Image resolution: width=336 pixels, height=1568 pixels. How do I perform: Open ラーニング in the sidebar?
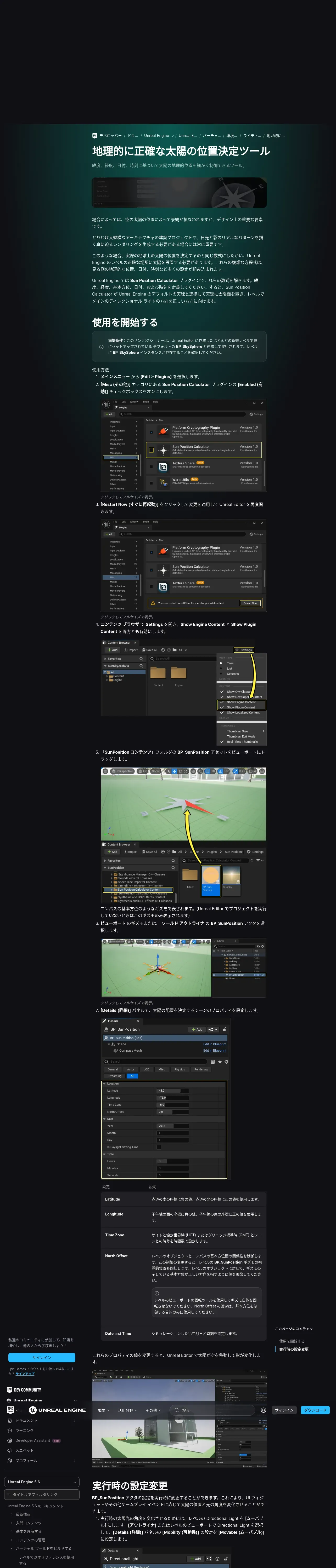coord(24,1431)
